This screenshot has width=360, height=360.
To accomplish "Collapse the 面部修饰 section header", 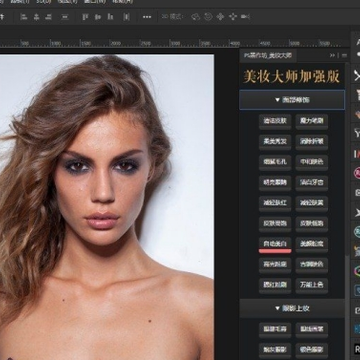I will point(292,100).
